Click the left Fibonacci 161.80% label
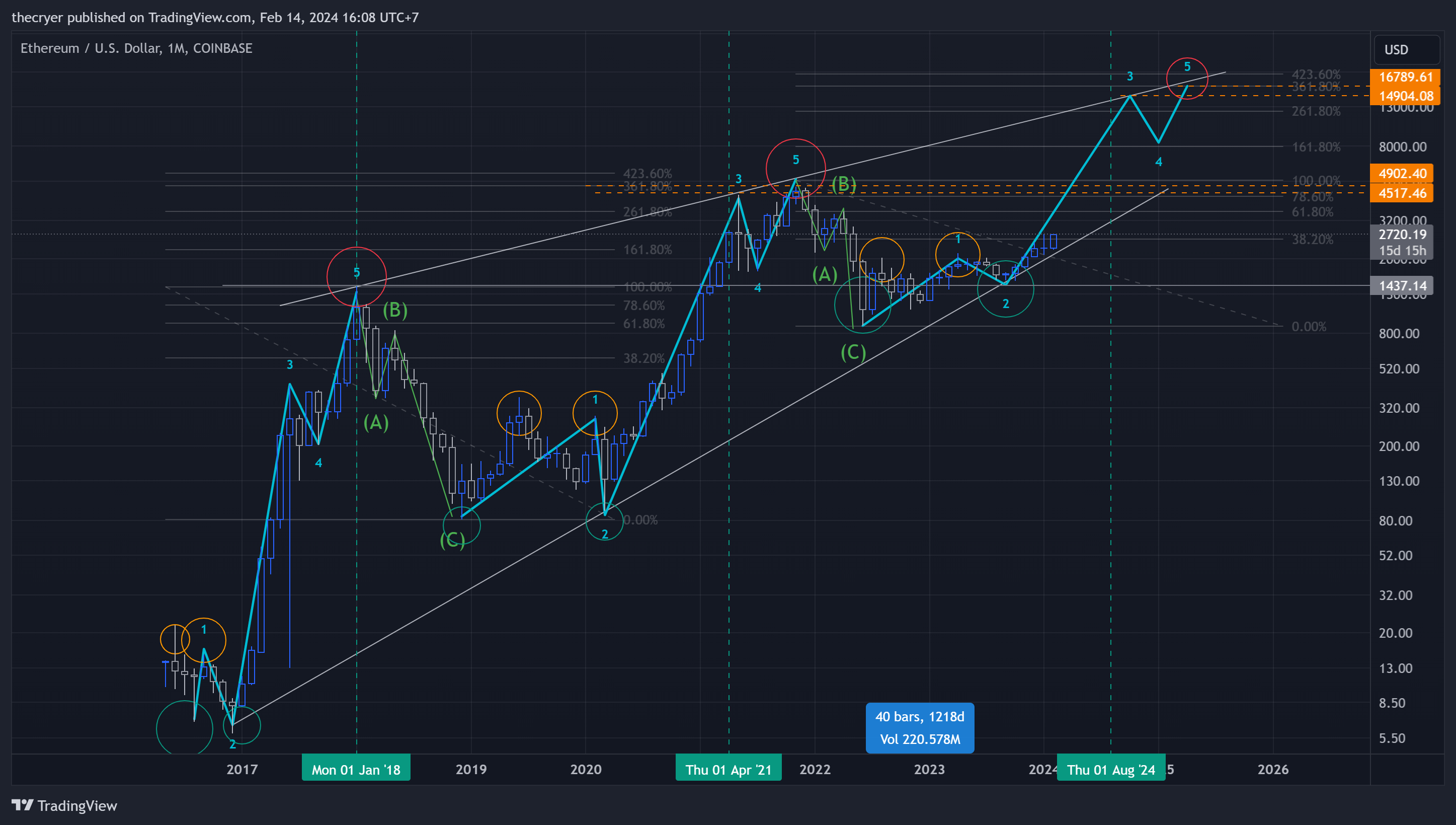 click(x=648, y=249)
